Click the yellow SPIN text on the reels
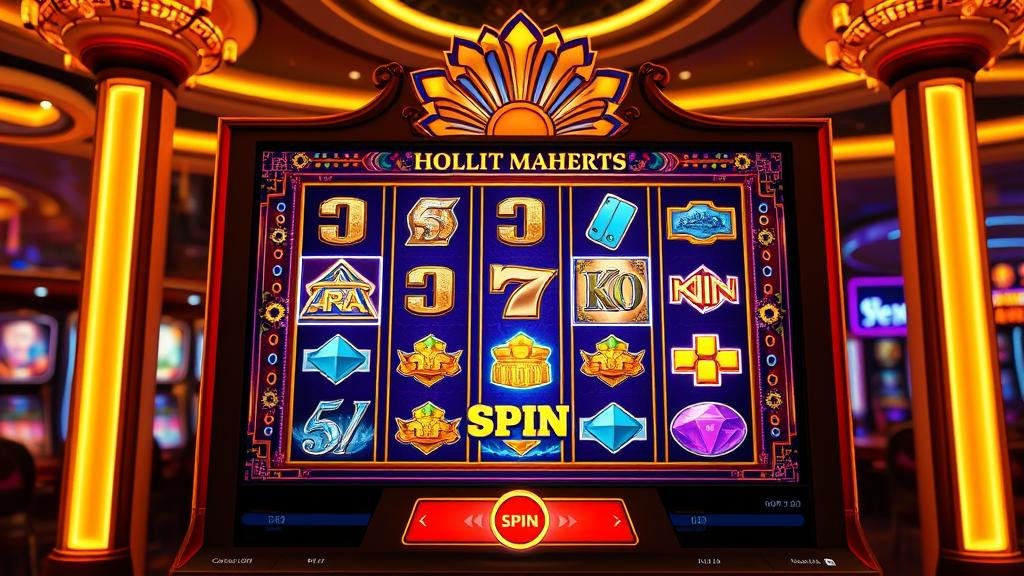The width and height of the screenshot is (1024, 576). click(x=519, y=421)
